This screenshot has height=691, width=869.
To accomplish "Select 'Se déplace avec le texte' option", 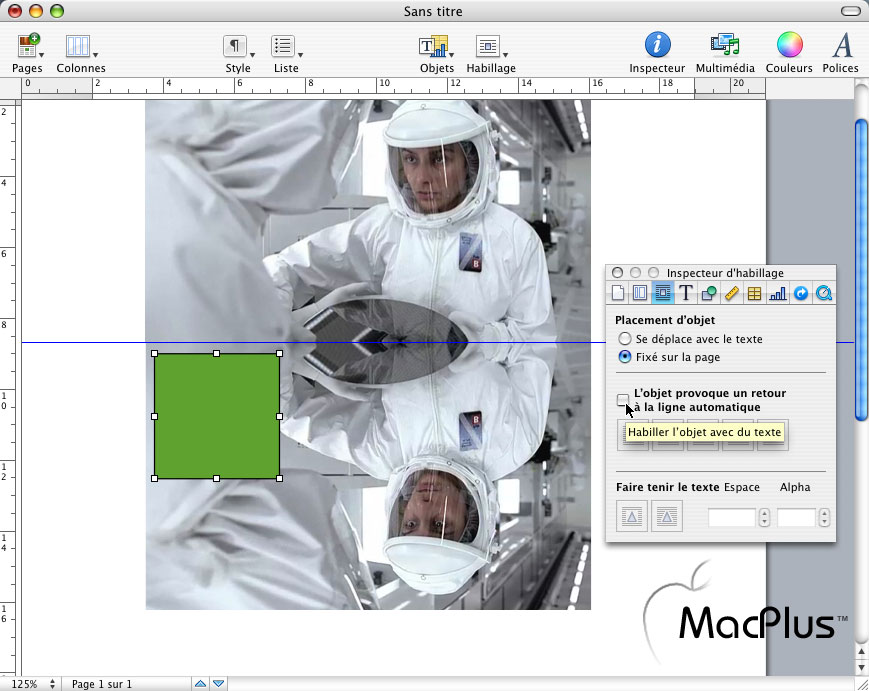I will point(625,339).
